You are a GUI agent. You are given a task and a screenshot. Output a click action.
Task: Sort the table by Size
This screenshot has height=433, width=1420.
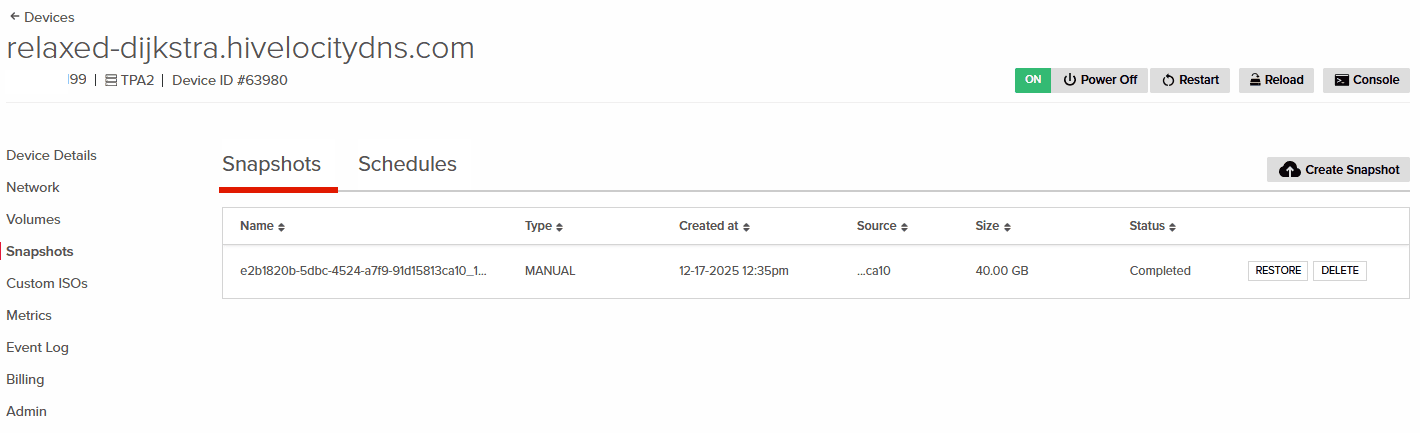[993, 226]
